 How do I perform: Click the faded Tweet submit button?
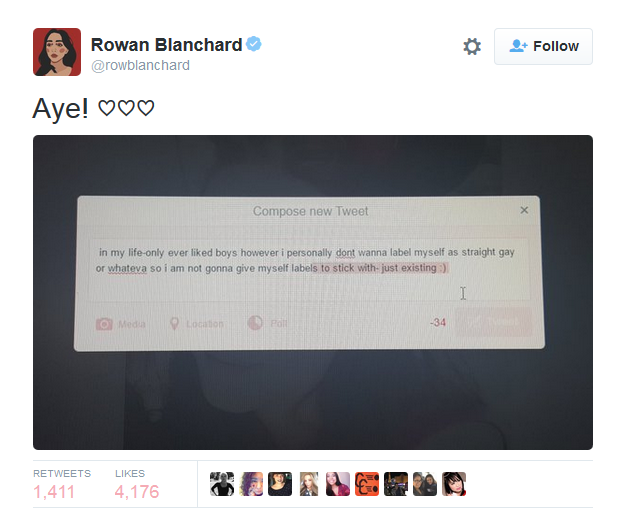[x=494, y=322]
